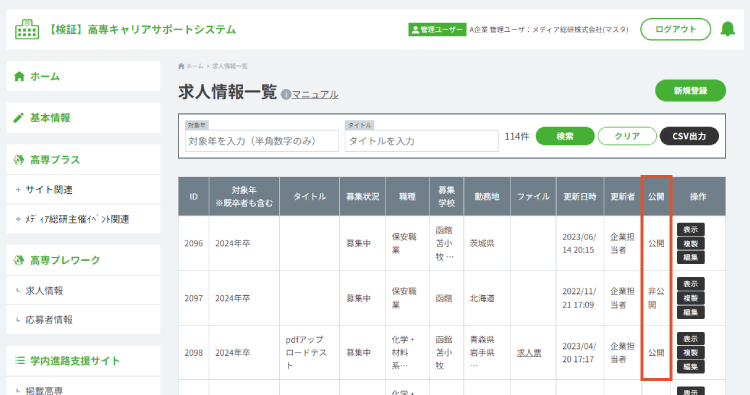Click the 114件 result count

(x=517, y=137)
